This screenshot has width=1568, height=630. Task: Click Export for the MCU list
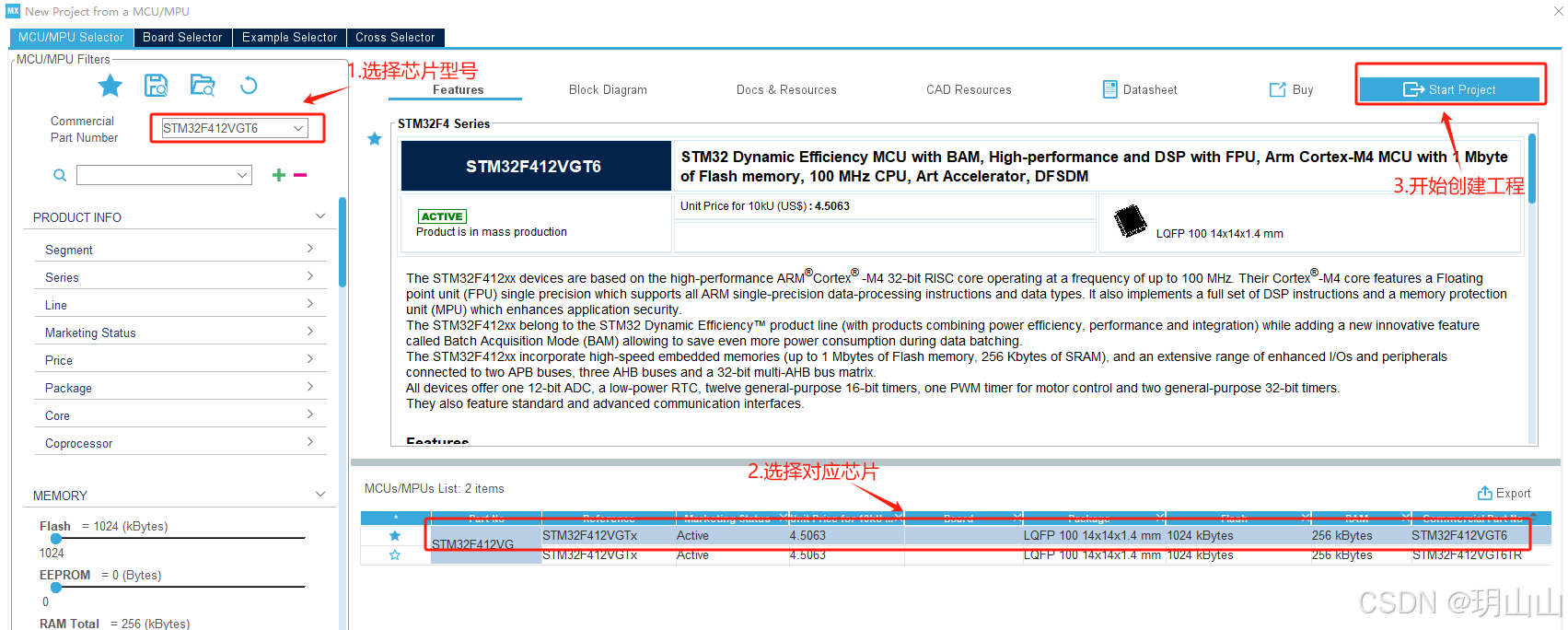1504,493
